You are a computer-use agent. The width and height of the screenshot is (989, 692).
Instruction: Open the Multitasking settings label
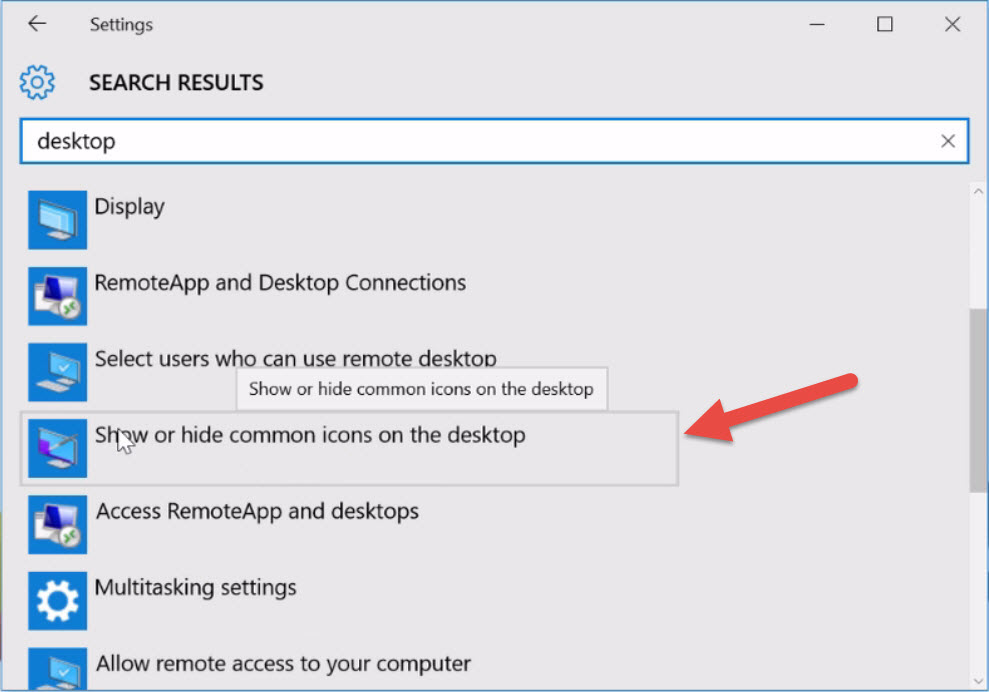click(195, 588)
